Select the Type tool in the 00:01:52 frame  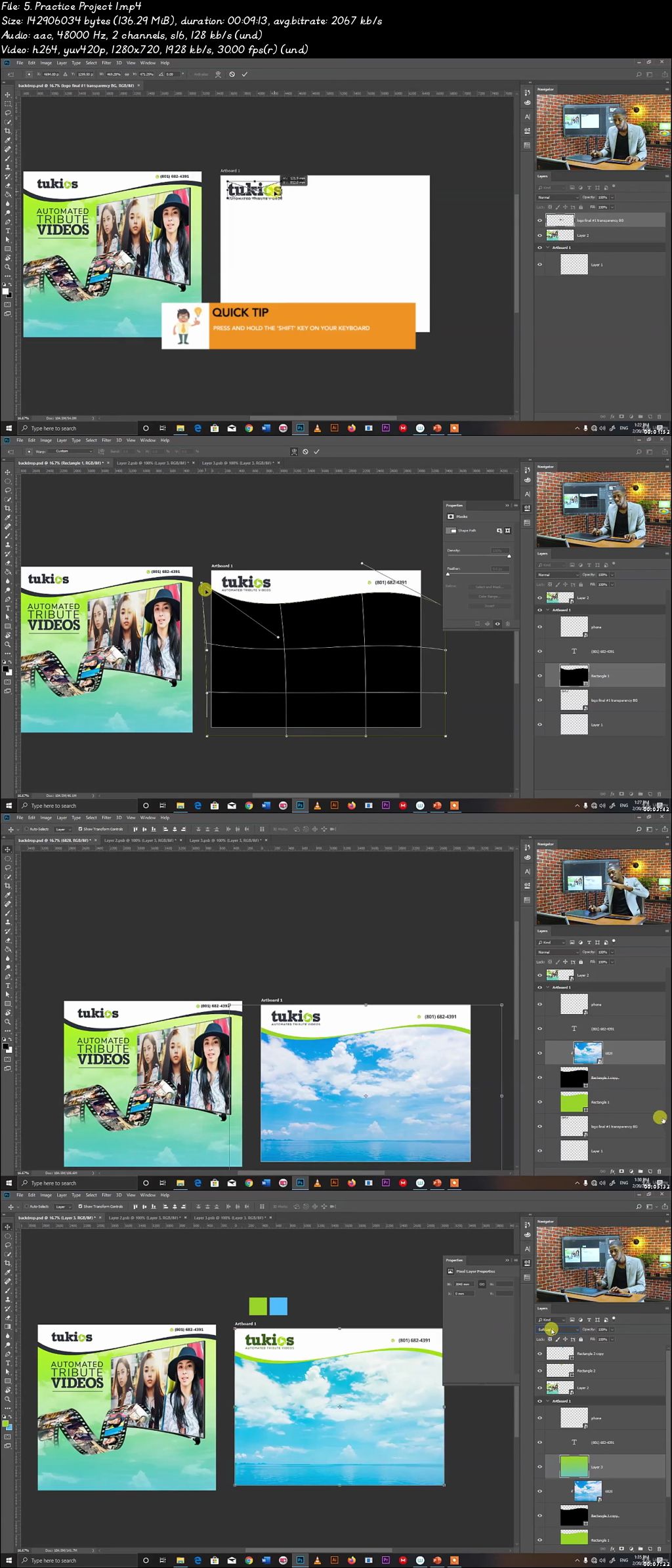[8, 230]
